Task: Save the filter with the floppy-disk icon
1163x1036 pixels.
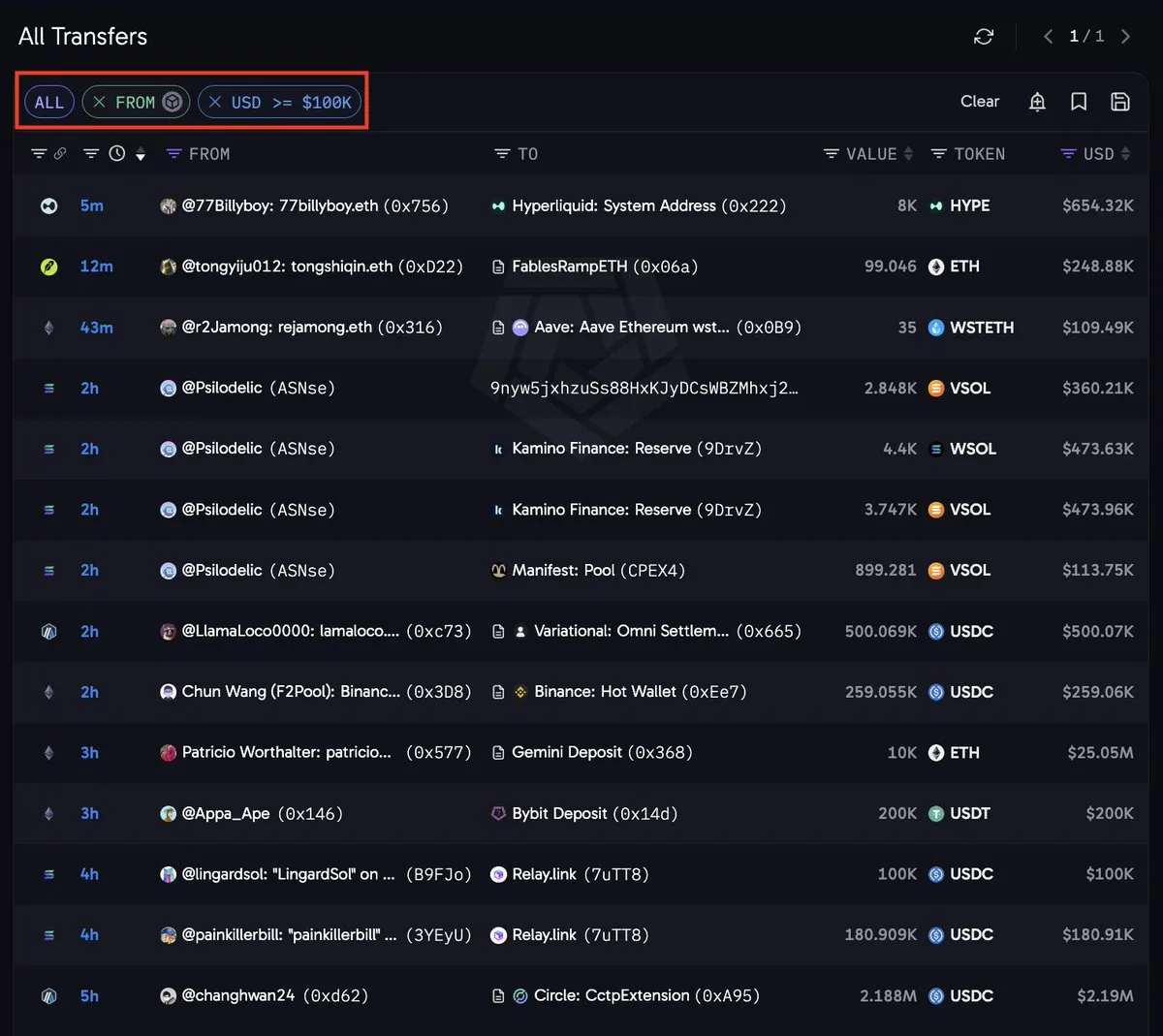Action: coord(1120,102)
